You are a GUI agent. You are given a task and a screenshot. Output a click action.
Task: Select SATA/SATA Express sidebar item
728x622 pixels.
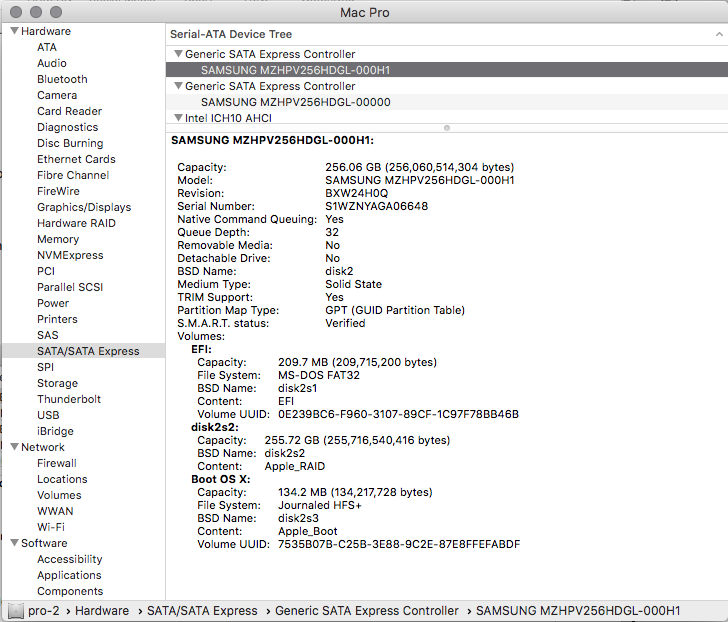[84, 351]
